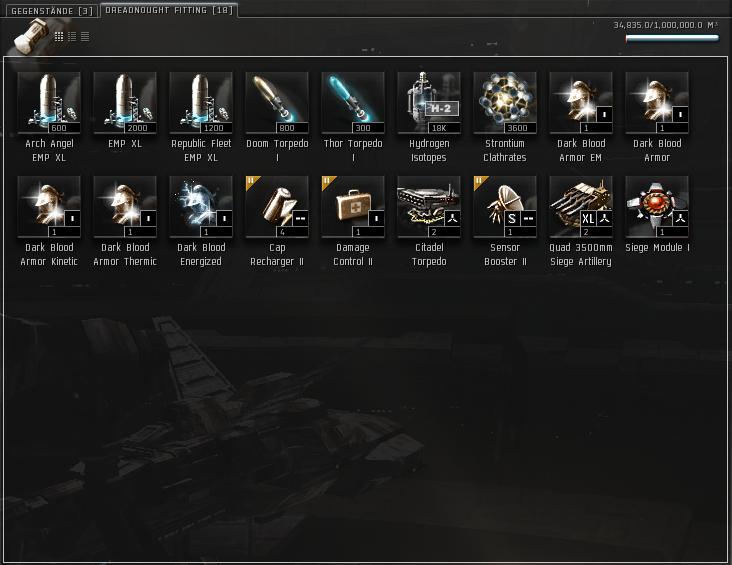Image resolution: width=732 pixels, height=565 pixels.
Task: Switch to list view mode
Action: pyautogui.click(x=85, y=36)
